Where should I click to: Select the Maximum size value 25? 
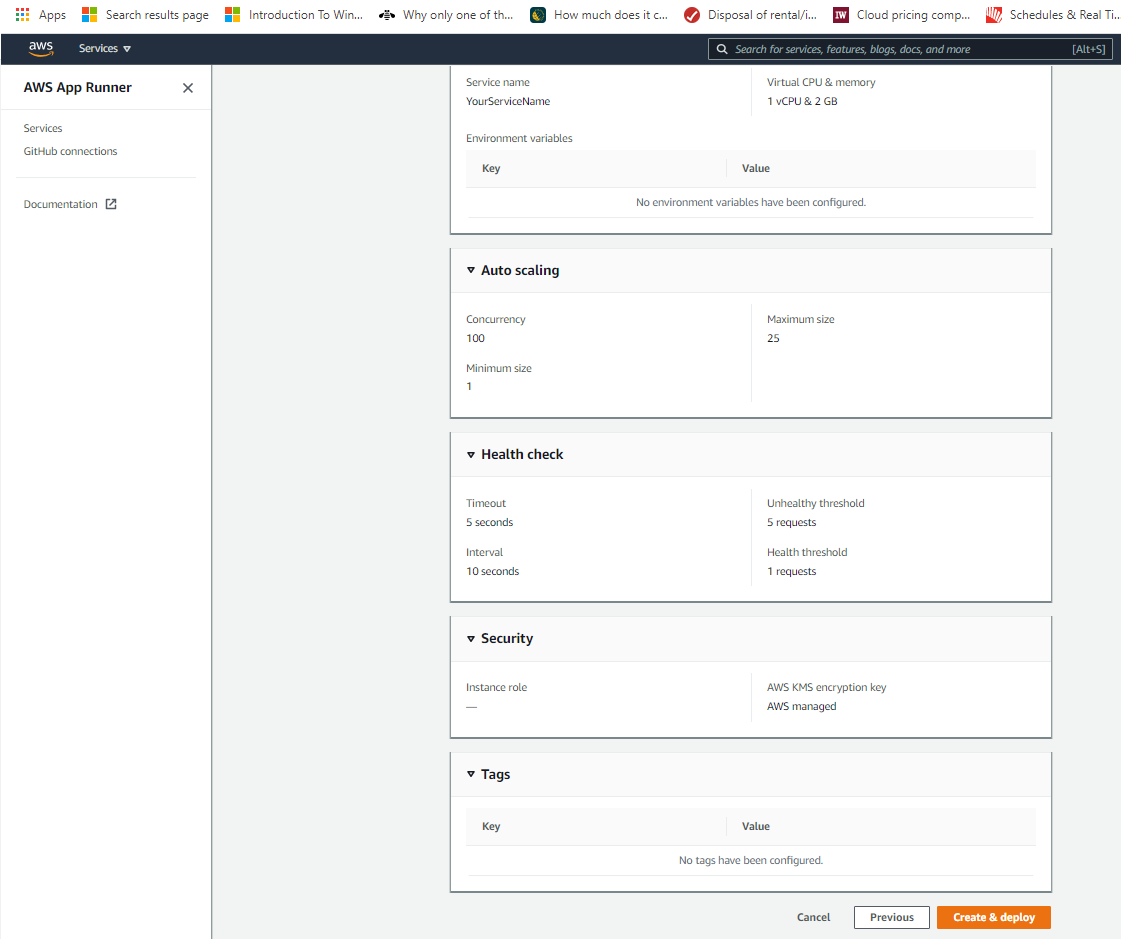(774, 338)
